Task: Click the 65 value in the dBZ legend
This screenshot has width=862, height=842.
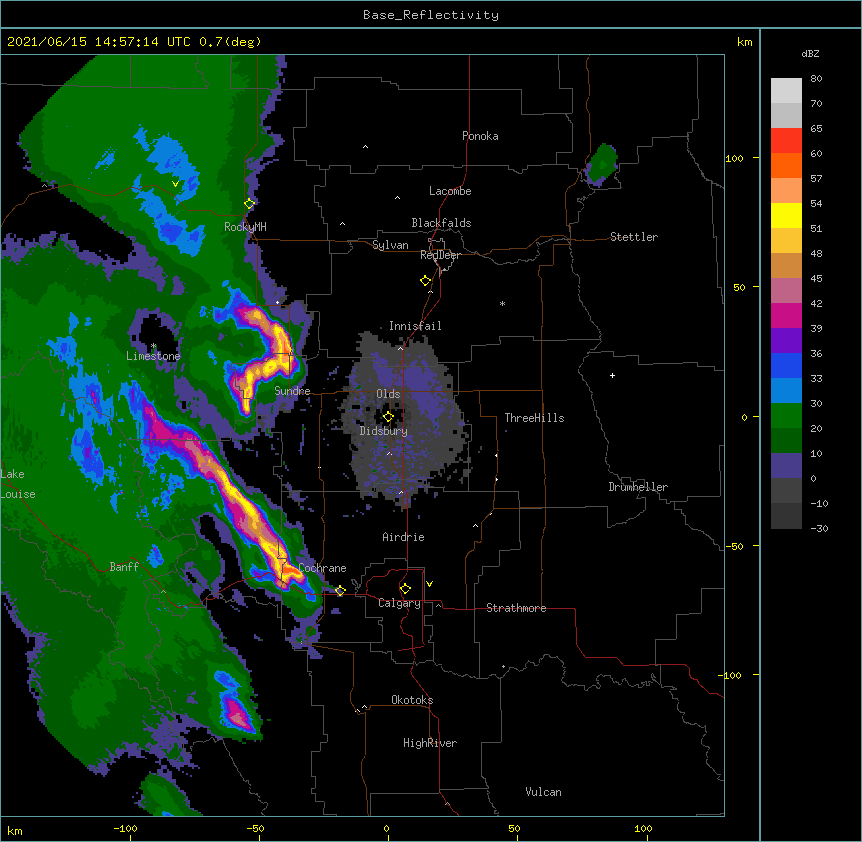Action: tap(816, 128)
